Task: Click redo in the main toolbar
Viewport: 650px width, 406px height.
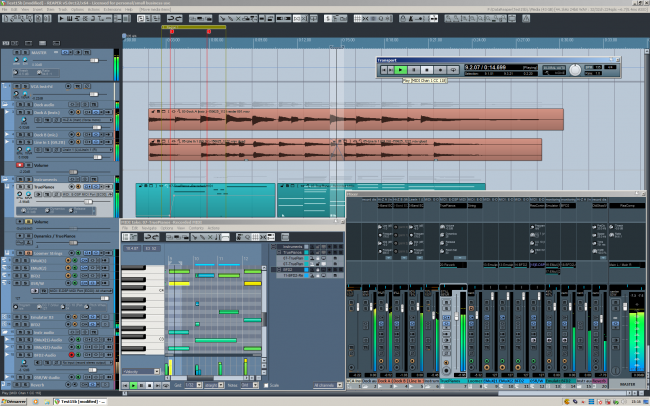Action: click(x=179, y=19)
